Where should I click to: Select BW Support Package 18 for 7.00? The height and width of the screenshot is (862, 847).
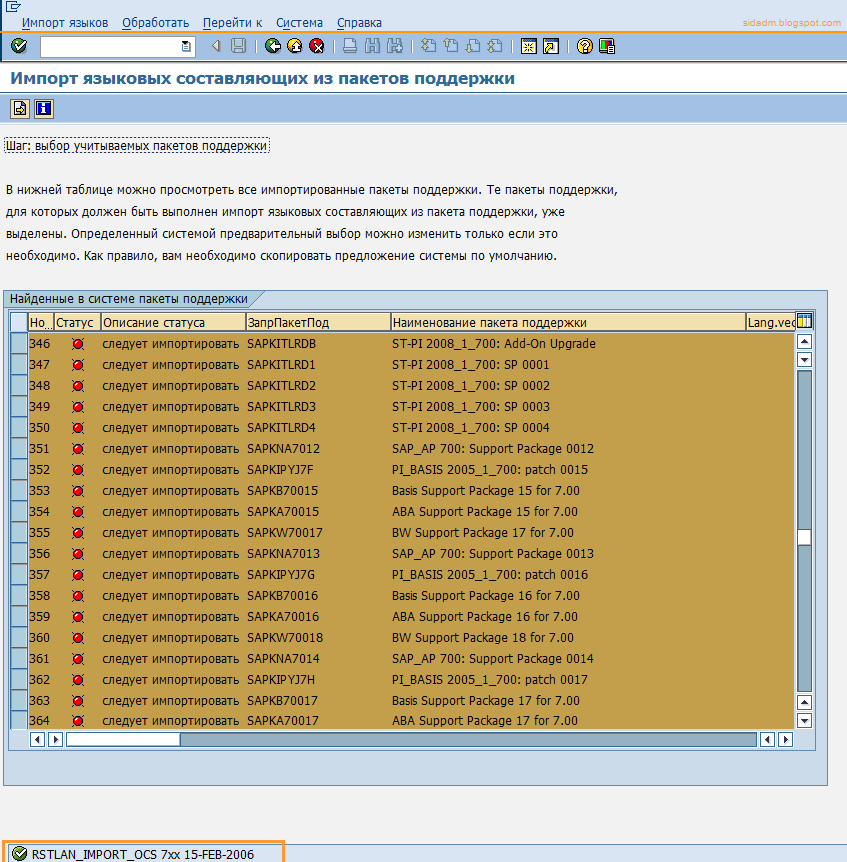(483, 638)
